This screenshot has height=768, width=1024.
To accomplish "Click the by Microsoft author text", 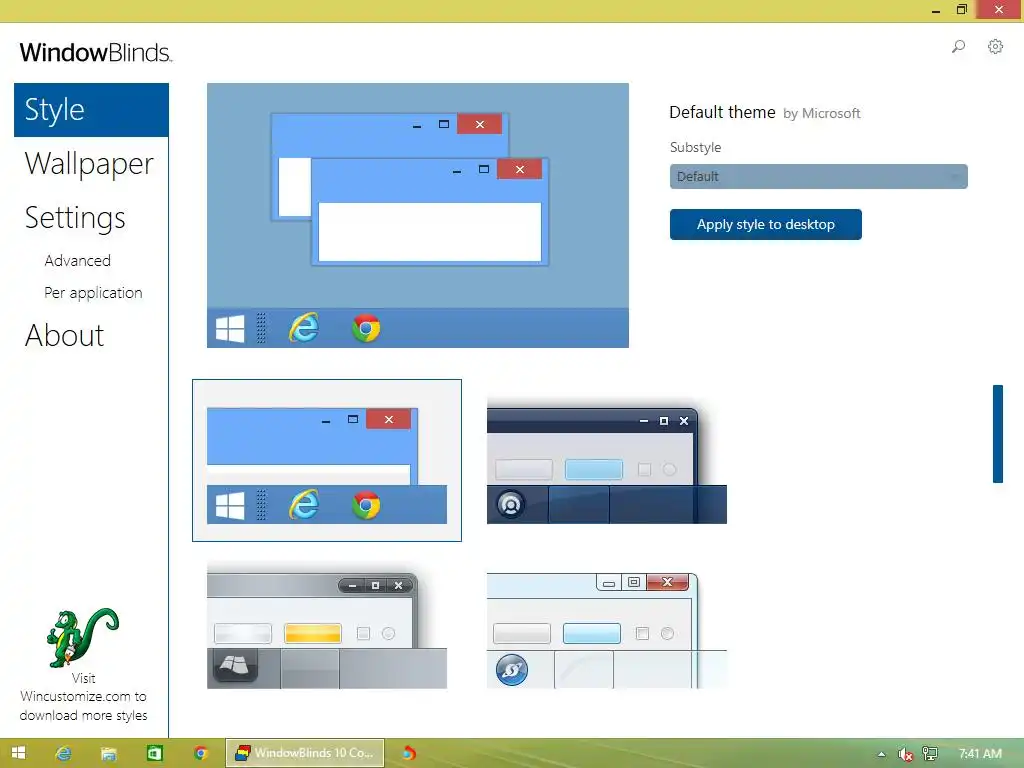I will [822, 114].
